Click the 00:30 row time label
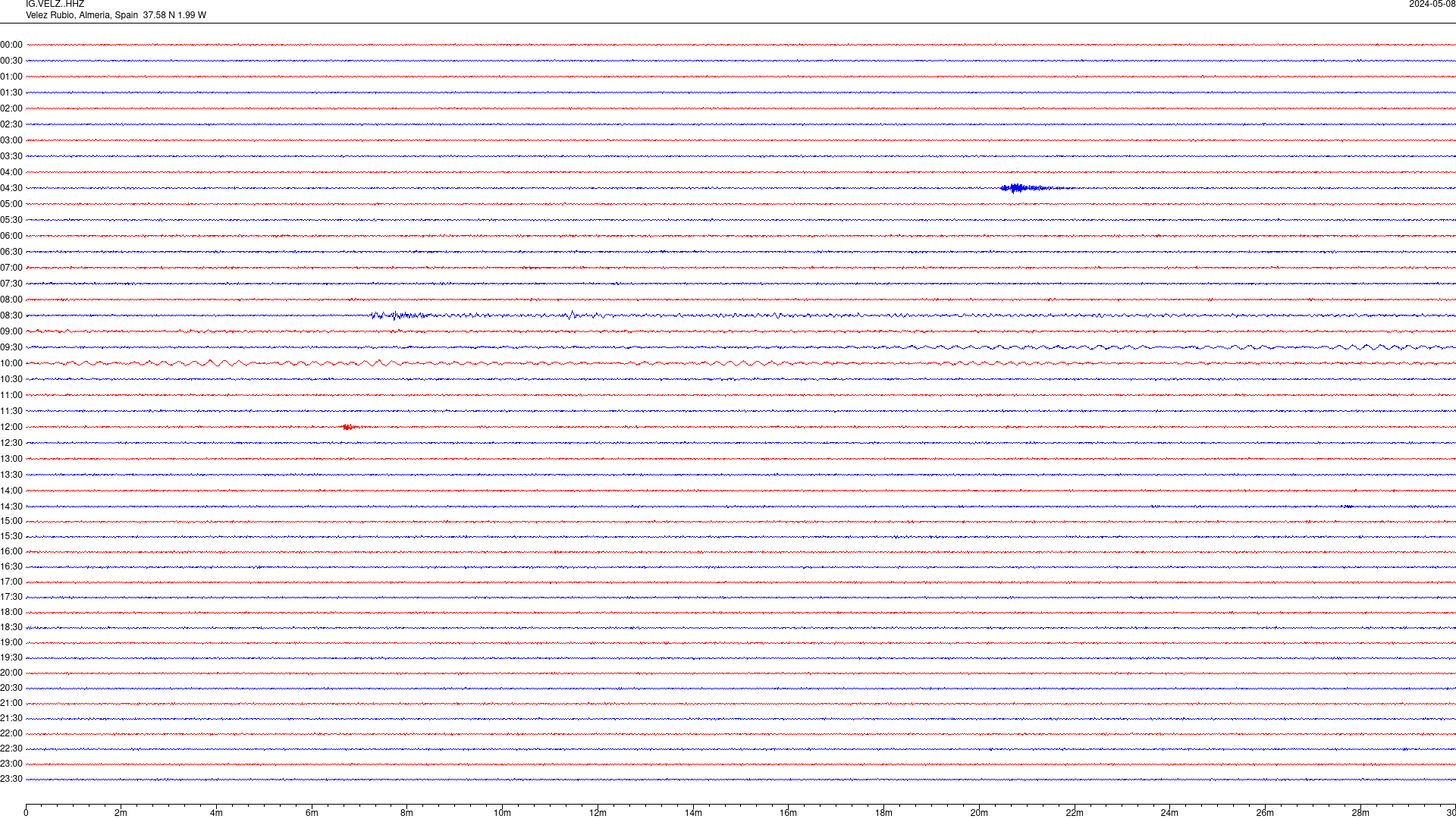The height and width of the screenshot is (819, 1456). pos(11,61)
